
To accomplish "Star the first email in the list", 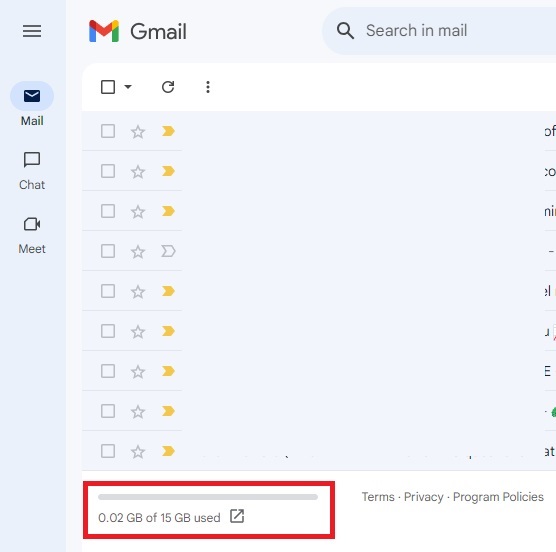I will (x=138, y=132).
